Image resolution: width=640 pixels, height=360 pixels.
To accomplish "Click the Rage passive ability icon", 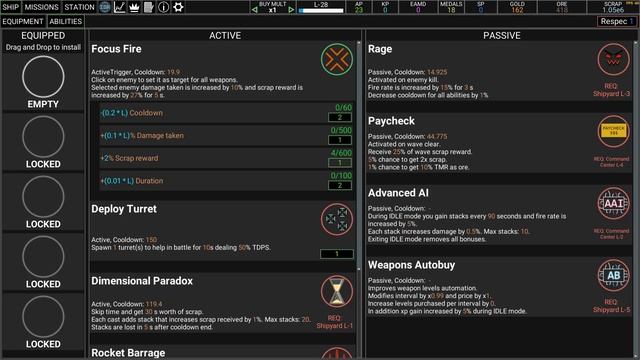I will (613, 60).
